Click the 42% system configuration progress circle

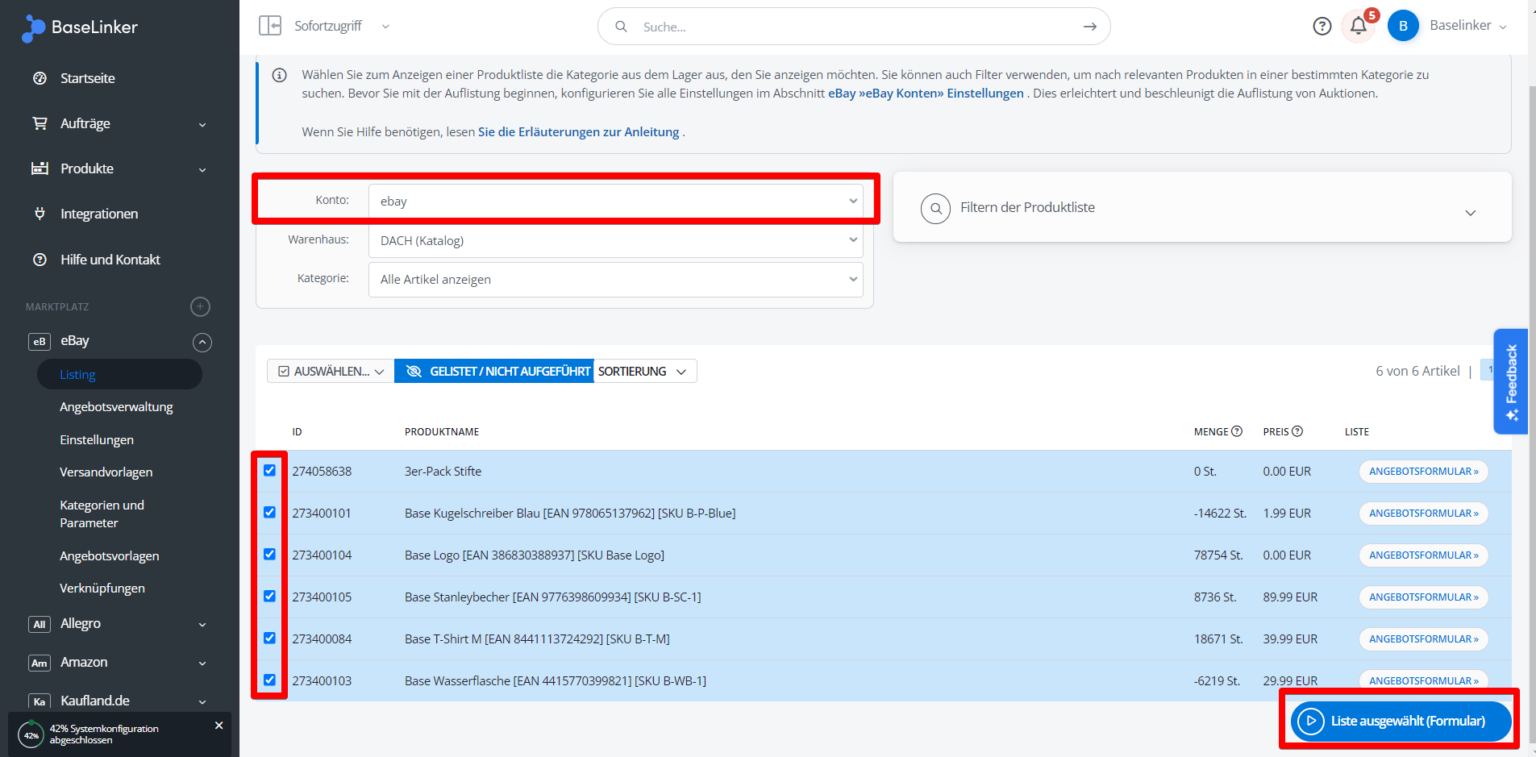tap(31, 735)
